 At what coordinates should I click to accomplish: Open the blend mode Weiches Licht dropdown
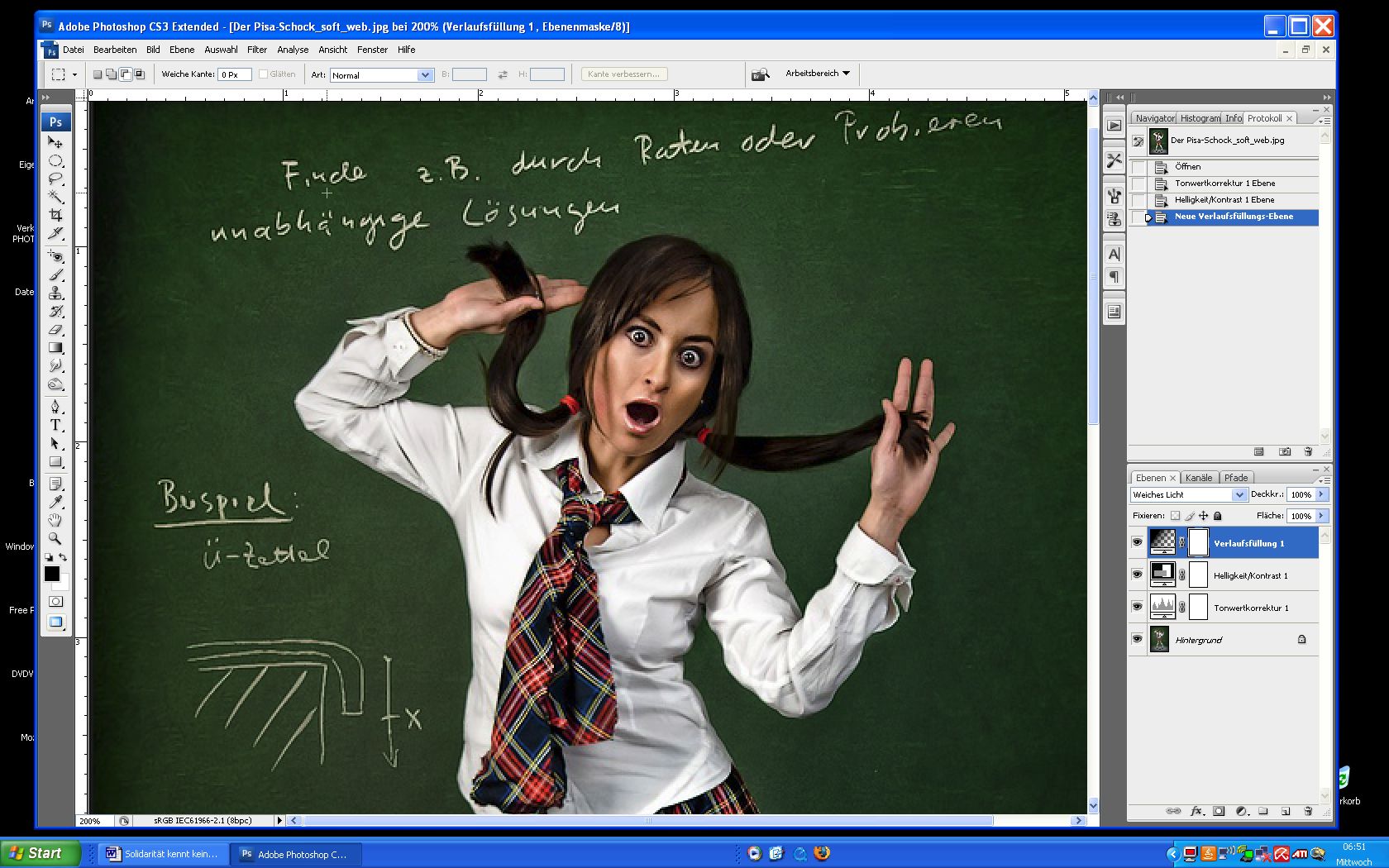pyautogui.click(x=1239, y=494)
